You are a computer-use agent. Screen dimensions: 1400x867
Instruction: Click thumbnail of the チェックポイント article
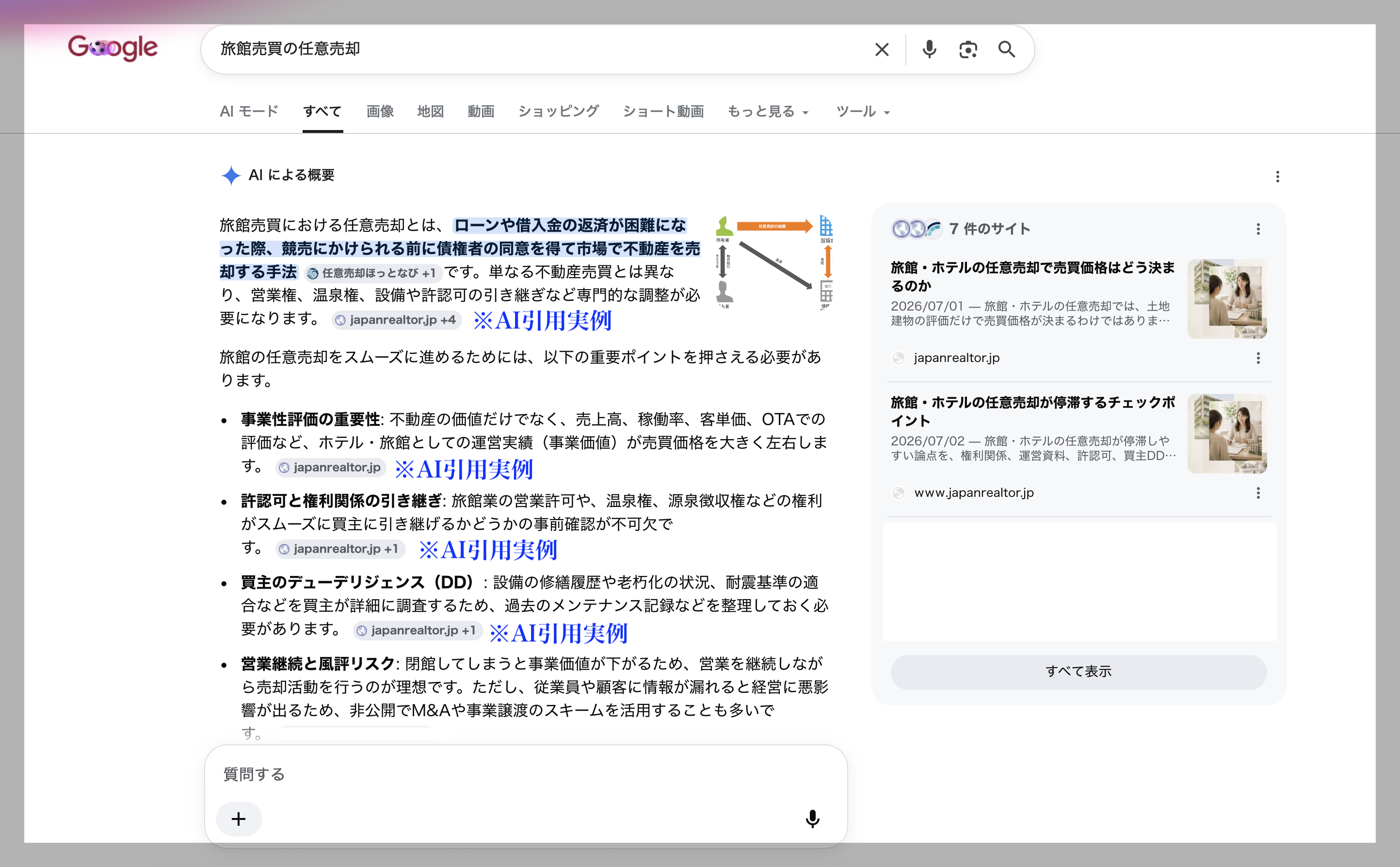pyautogui.click(x=1226, y=434)
